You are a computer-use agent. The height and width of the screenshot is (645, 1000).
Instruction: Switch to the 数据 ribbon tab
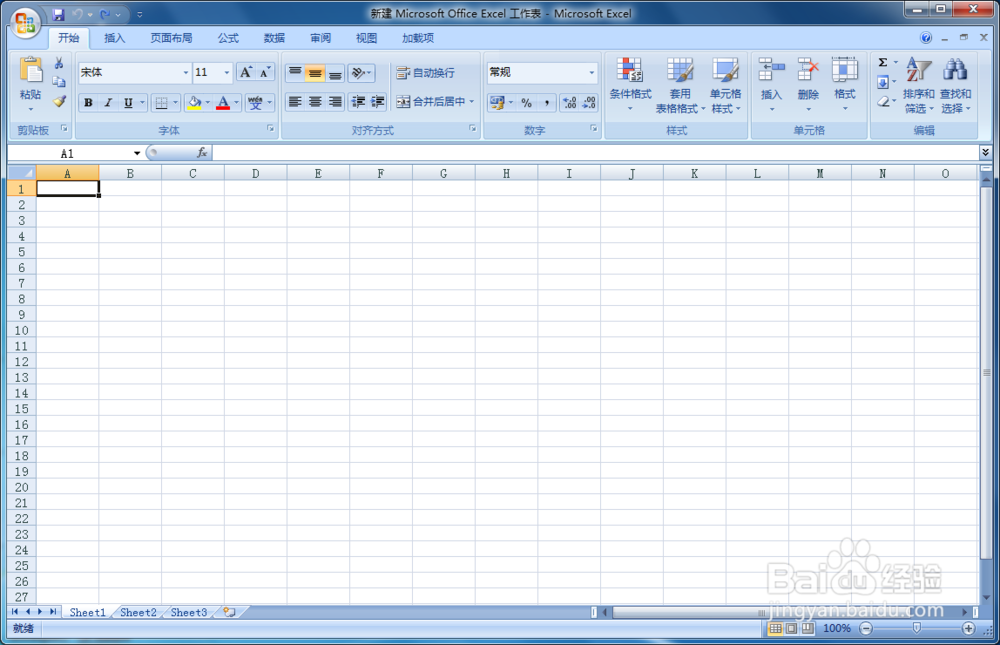[274, 38]
